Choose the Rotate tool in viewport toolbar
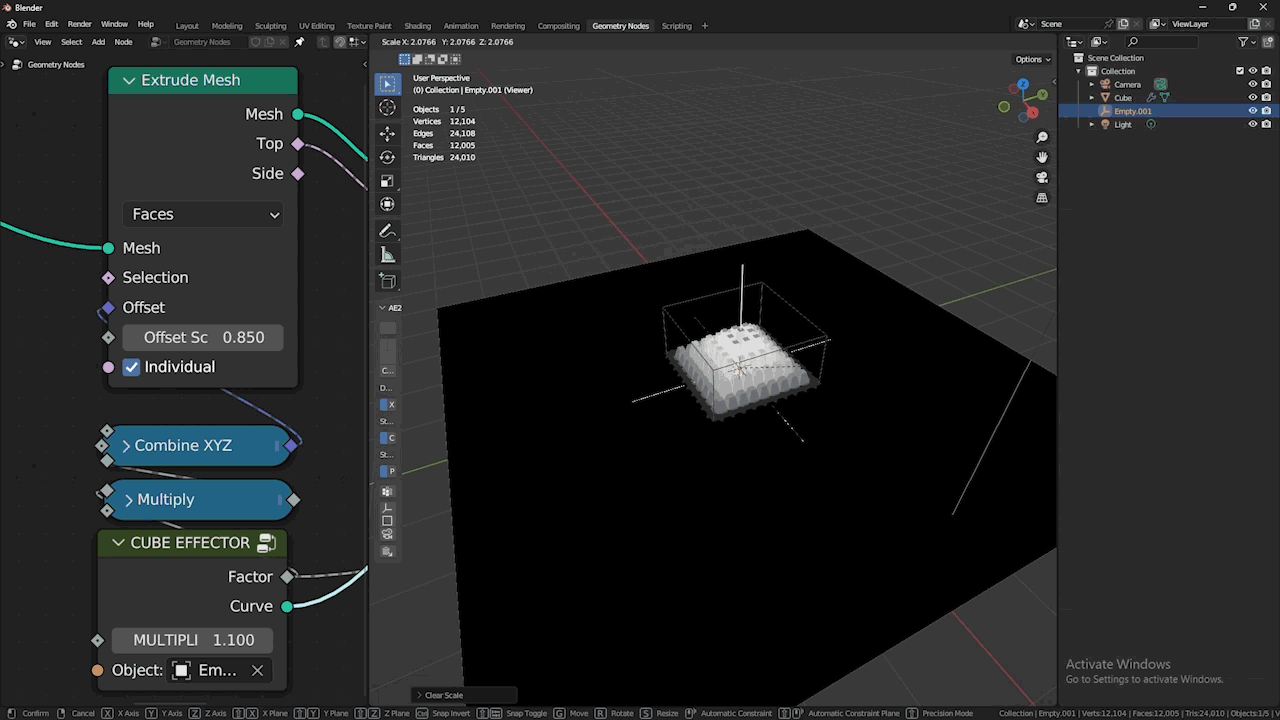 point(387,157)
